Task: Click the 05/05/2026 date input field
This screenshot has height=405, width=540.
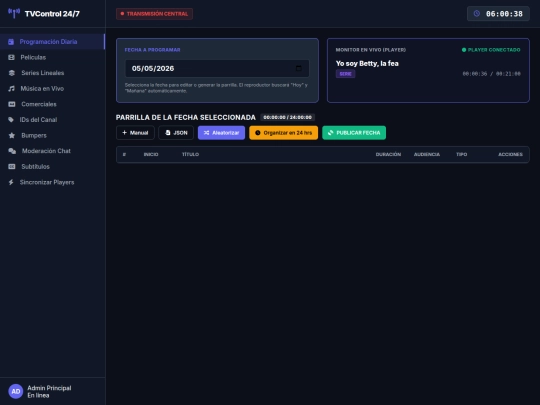Action: [x=217, y=68]
